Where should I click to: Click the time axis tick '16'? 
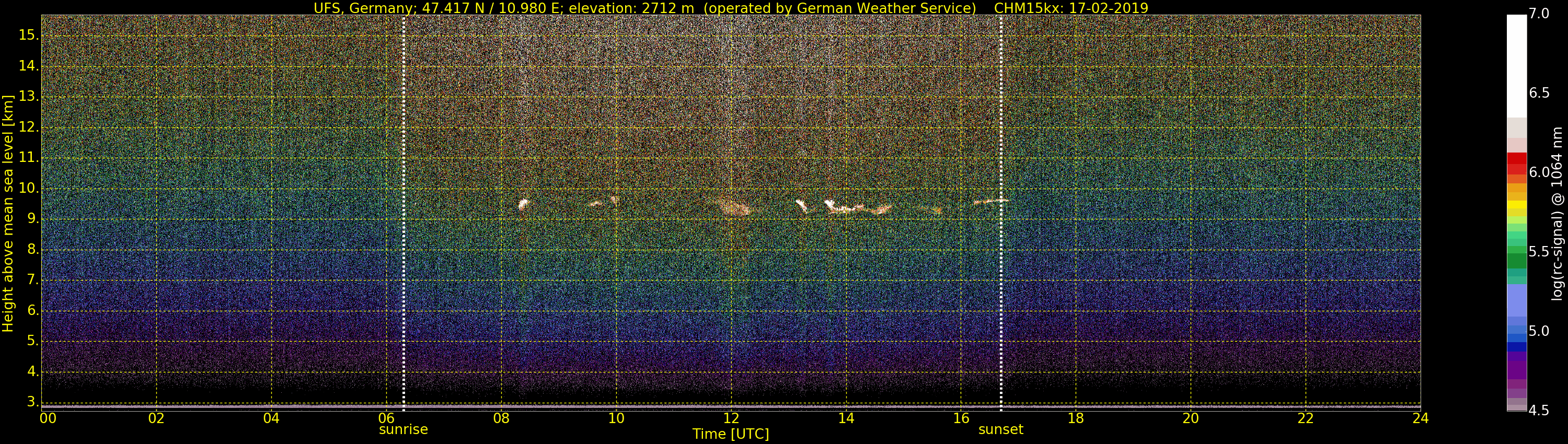click(961, 418)
